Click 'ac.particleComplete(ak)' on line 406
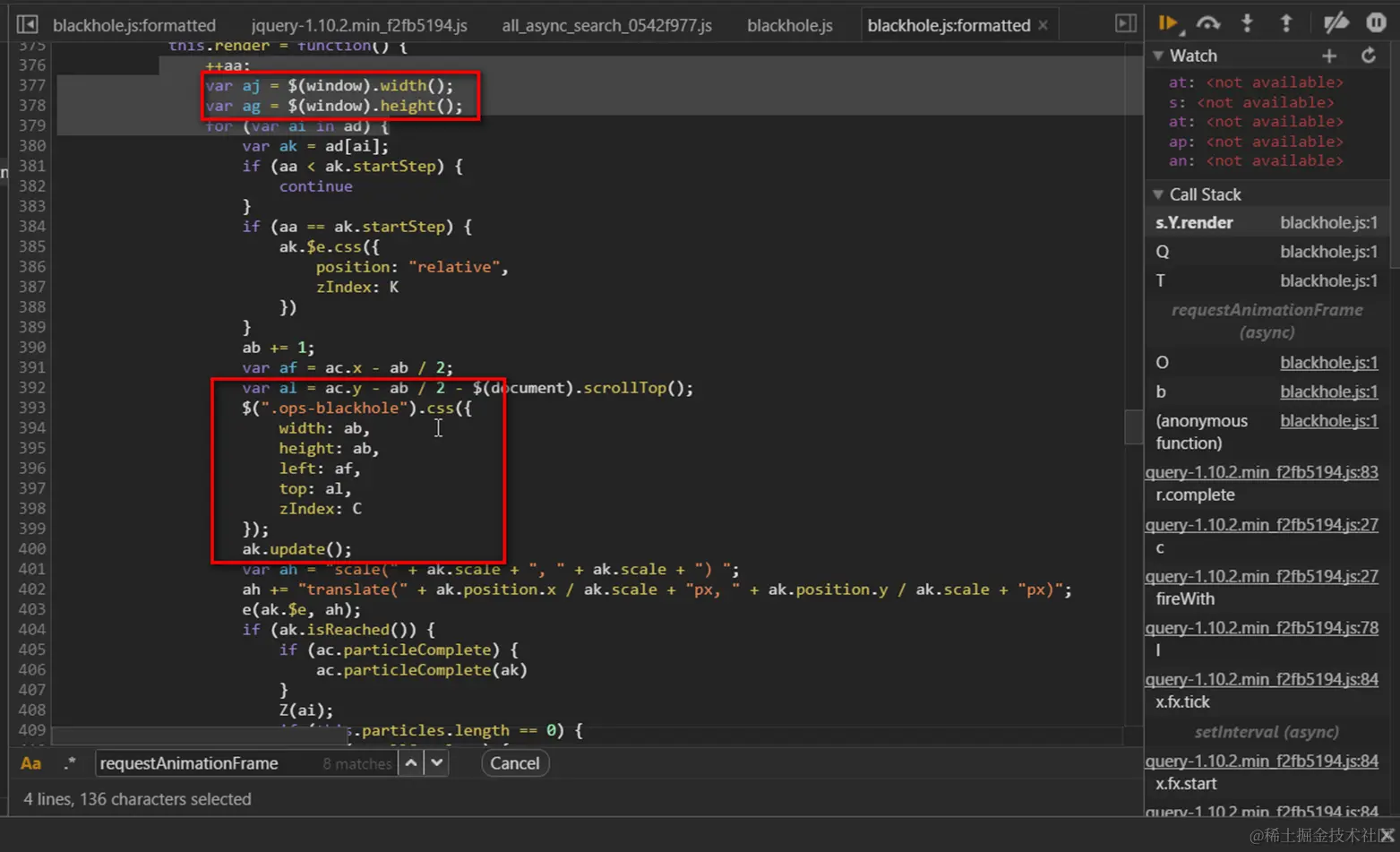Viewport: 1400px width, 852px height. [421, 670]
